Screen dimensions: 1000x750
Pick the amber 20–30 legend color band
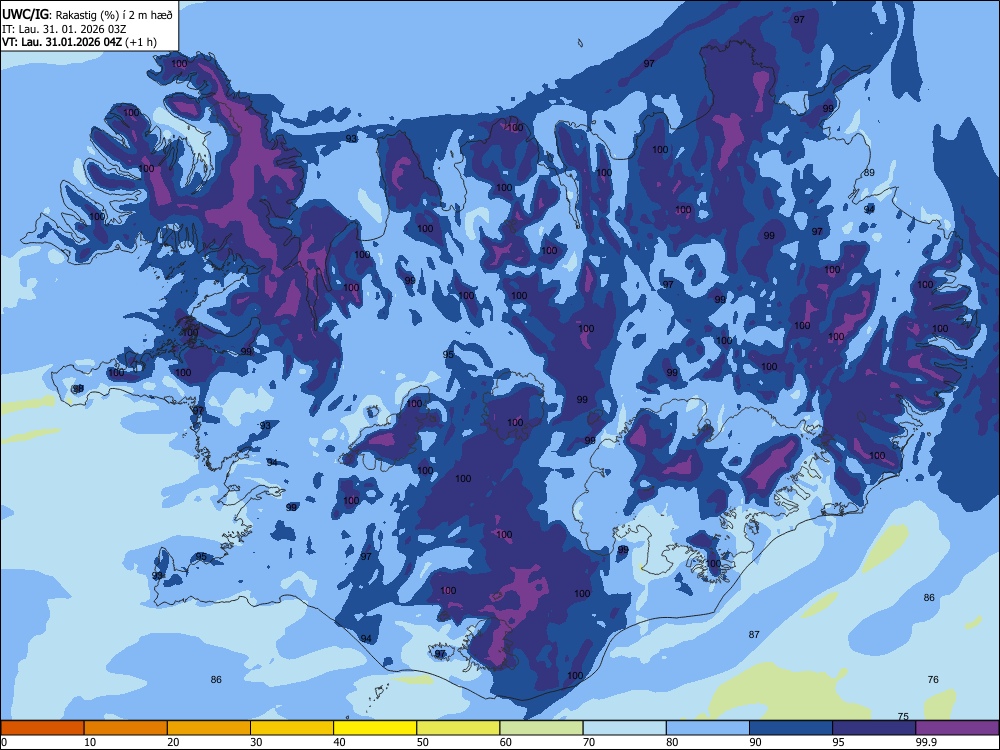click(x=209, y=728)
